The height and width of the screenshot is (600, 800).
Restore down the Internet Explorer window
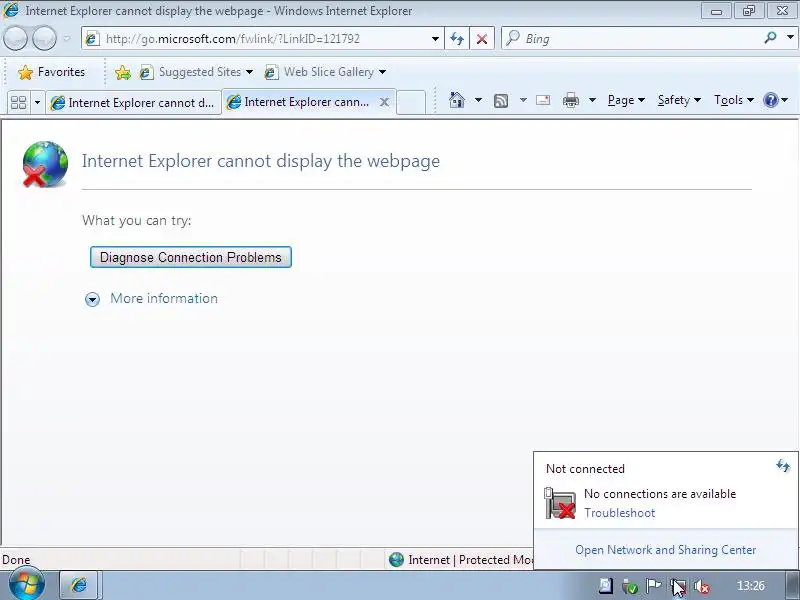point(748,11)
